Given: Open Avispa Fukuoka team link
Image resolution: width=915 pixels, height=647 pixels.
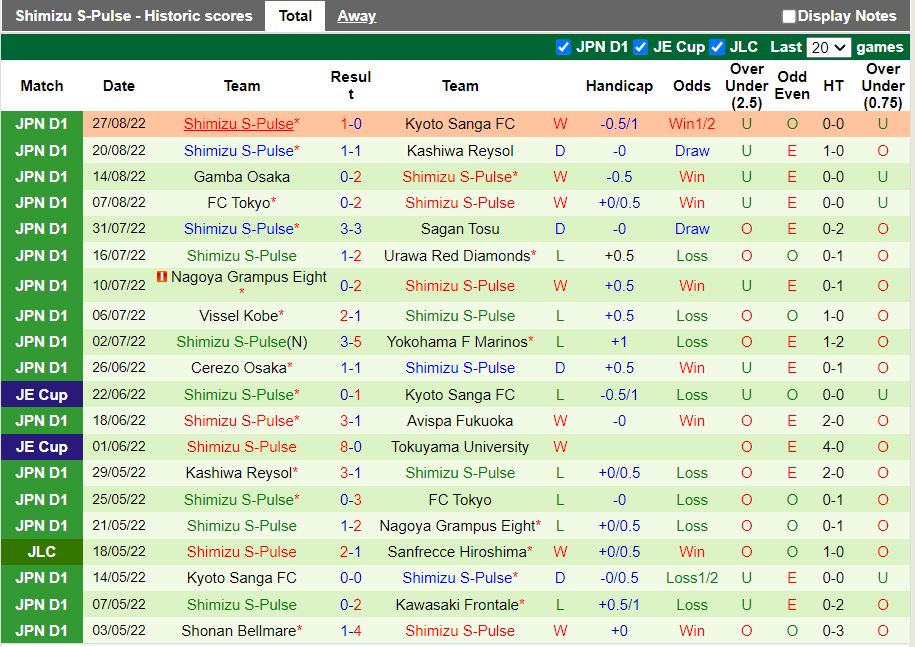Looking at the screenshot, I should click(460, 421).
